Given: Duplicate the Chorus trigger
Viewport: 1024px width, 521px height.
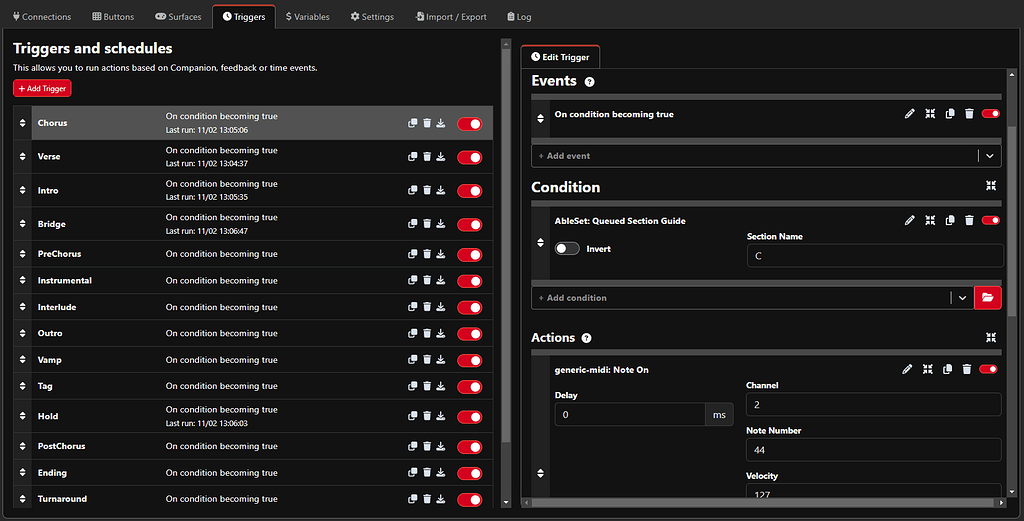Looking at the screenshot, I should 412,123.
